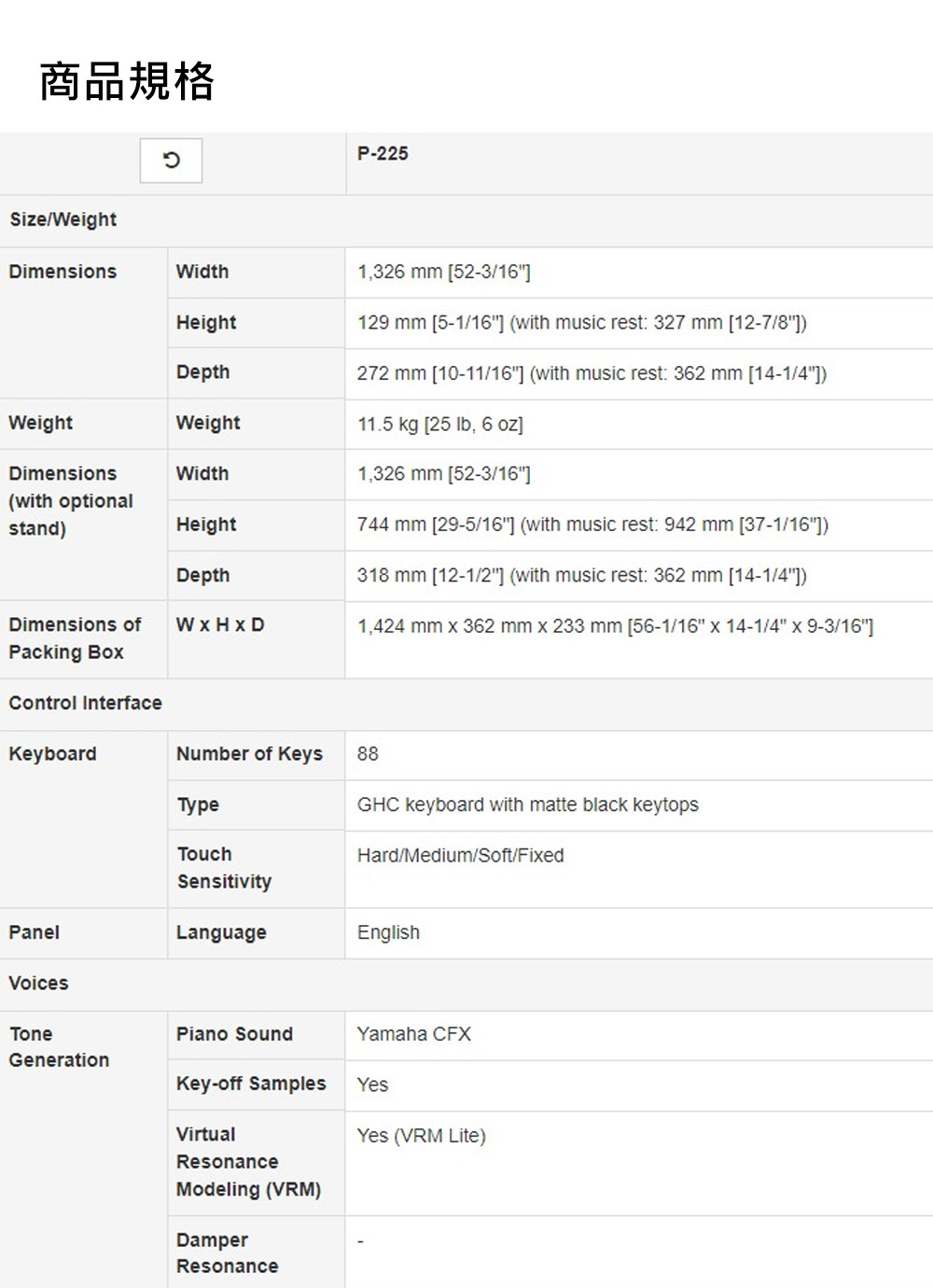Screen dimensions: 933x1288
Task: Click the Tone Generation category label
Action: point(59,1047)
